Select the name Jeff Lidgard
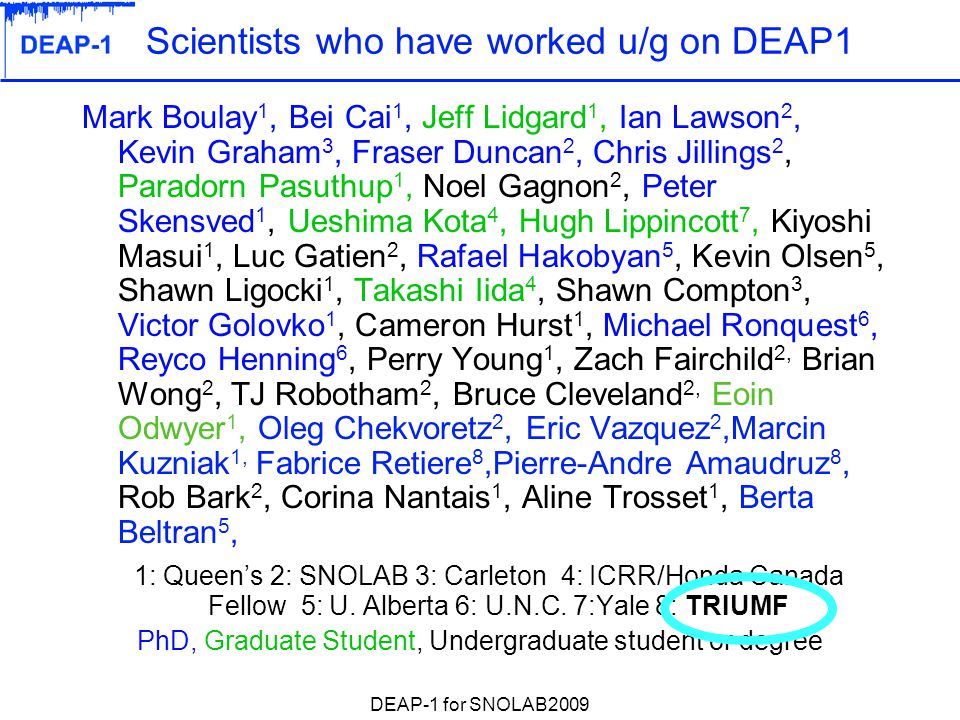Screen dimensions: 960x720 (504, 118)
